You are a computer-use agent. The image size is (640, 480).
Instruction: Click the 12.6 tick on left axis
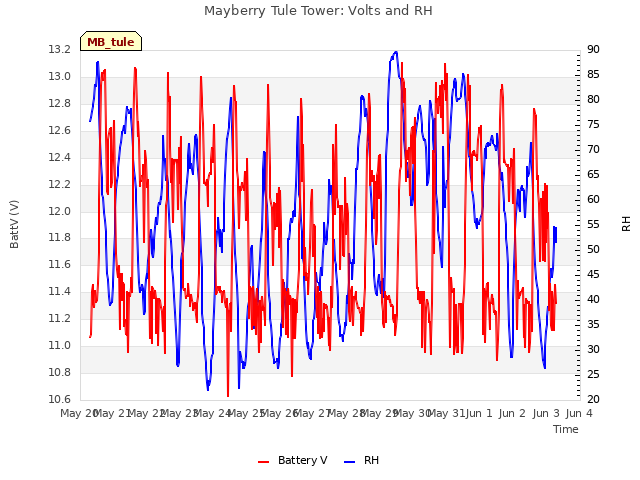point(59,131)
